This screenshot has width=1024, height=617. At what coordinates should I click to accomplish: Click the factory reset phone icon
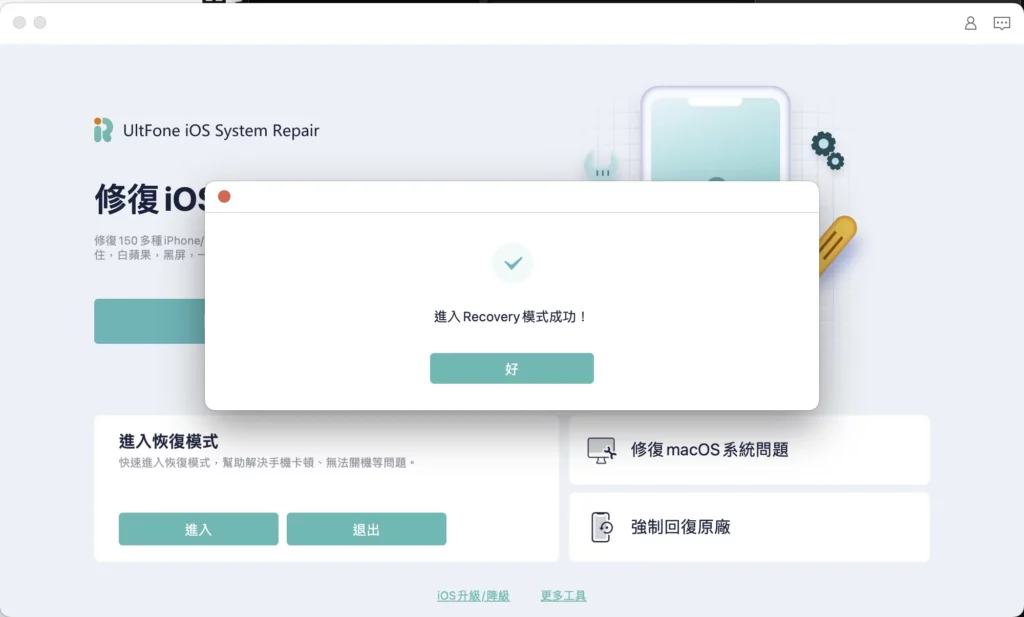[x=601, y=527]
